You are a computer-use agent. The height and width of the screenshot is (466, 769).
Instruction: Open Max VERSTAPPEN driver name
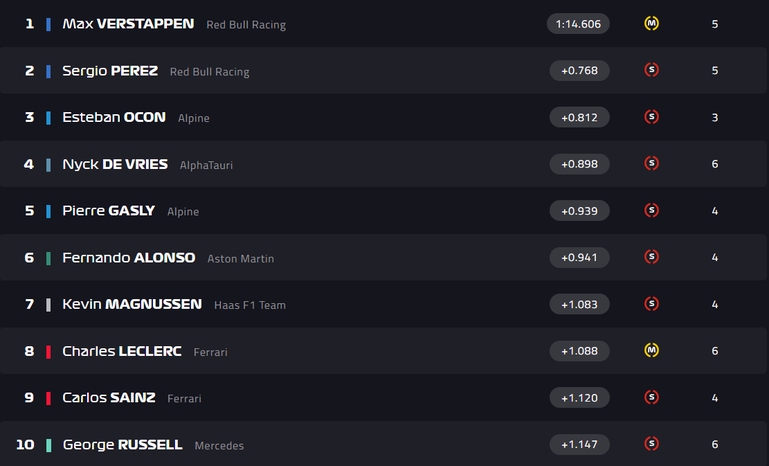click(128, 24)
